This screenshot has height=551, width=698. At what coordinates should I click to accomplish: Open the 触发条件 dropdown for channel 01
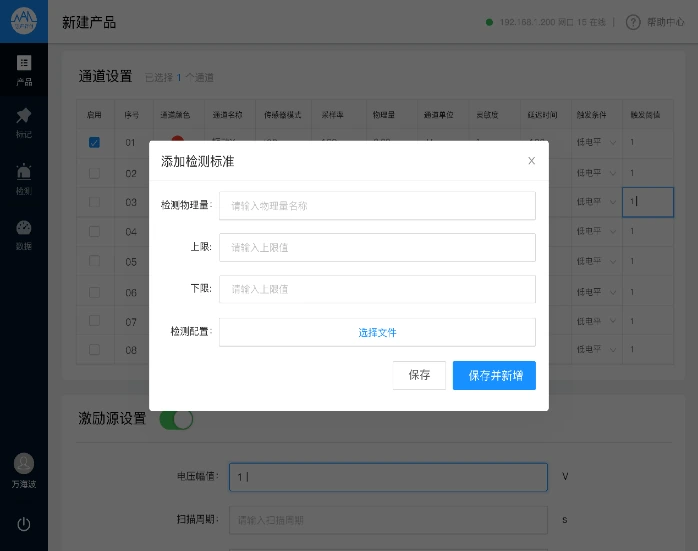coord(597,142)
